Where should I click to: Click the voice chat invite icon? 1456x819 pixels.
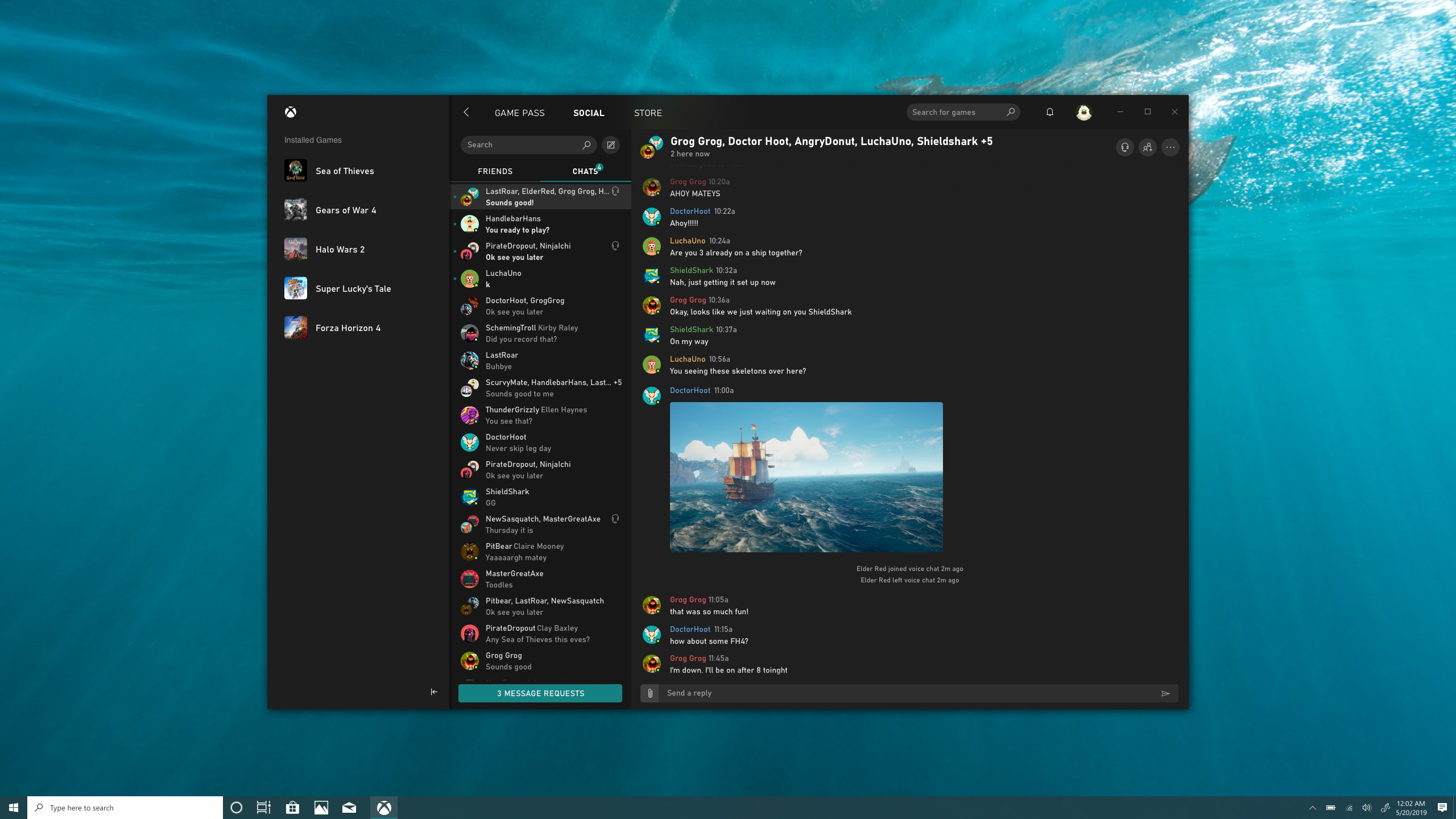[x=1125, y=147]
